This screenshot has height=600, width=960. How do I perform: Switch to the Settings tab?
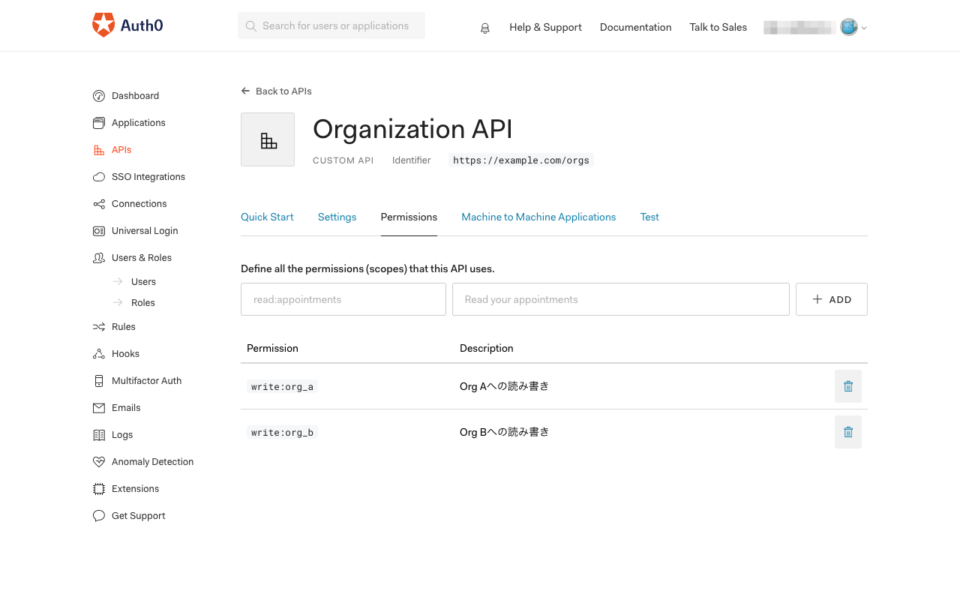pyautogui.click(x=337, y=216)
